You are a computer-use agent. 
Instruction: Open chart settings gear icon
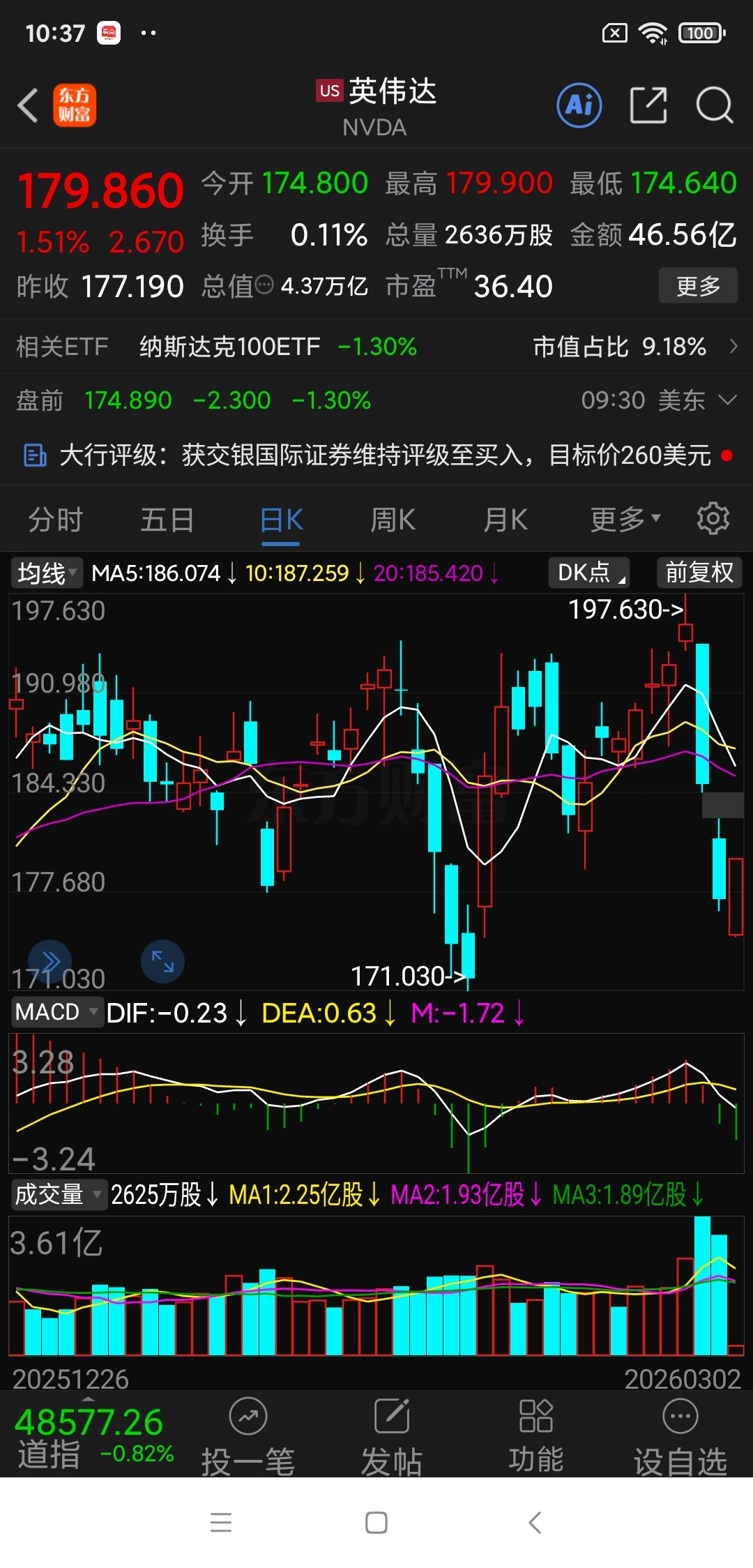tap(713, 519)
